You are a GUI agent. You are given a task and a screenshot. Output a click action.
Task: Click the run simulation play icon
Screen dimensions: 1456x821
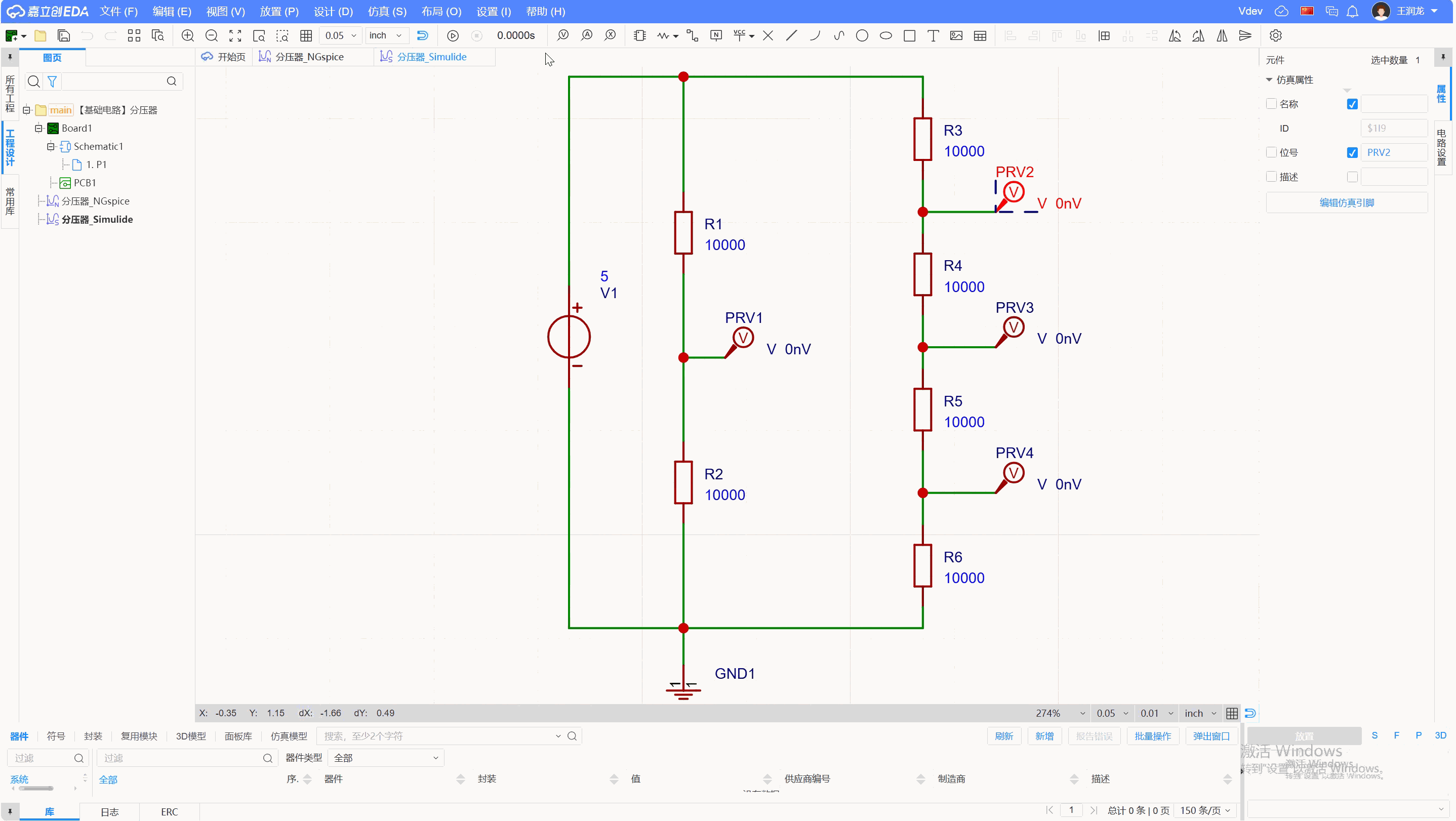453,35
